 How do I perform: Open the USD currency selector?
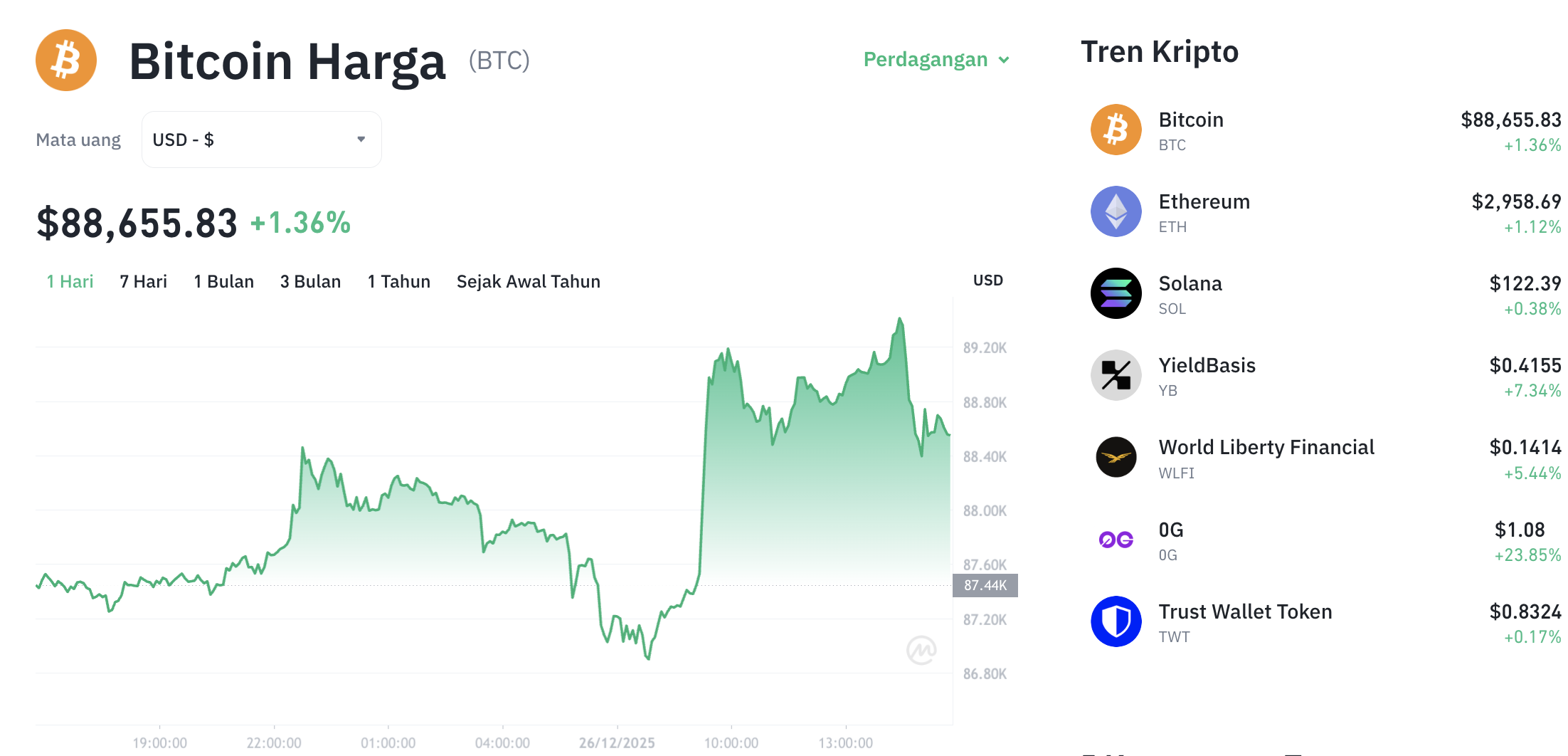click(x=261, y=139)
